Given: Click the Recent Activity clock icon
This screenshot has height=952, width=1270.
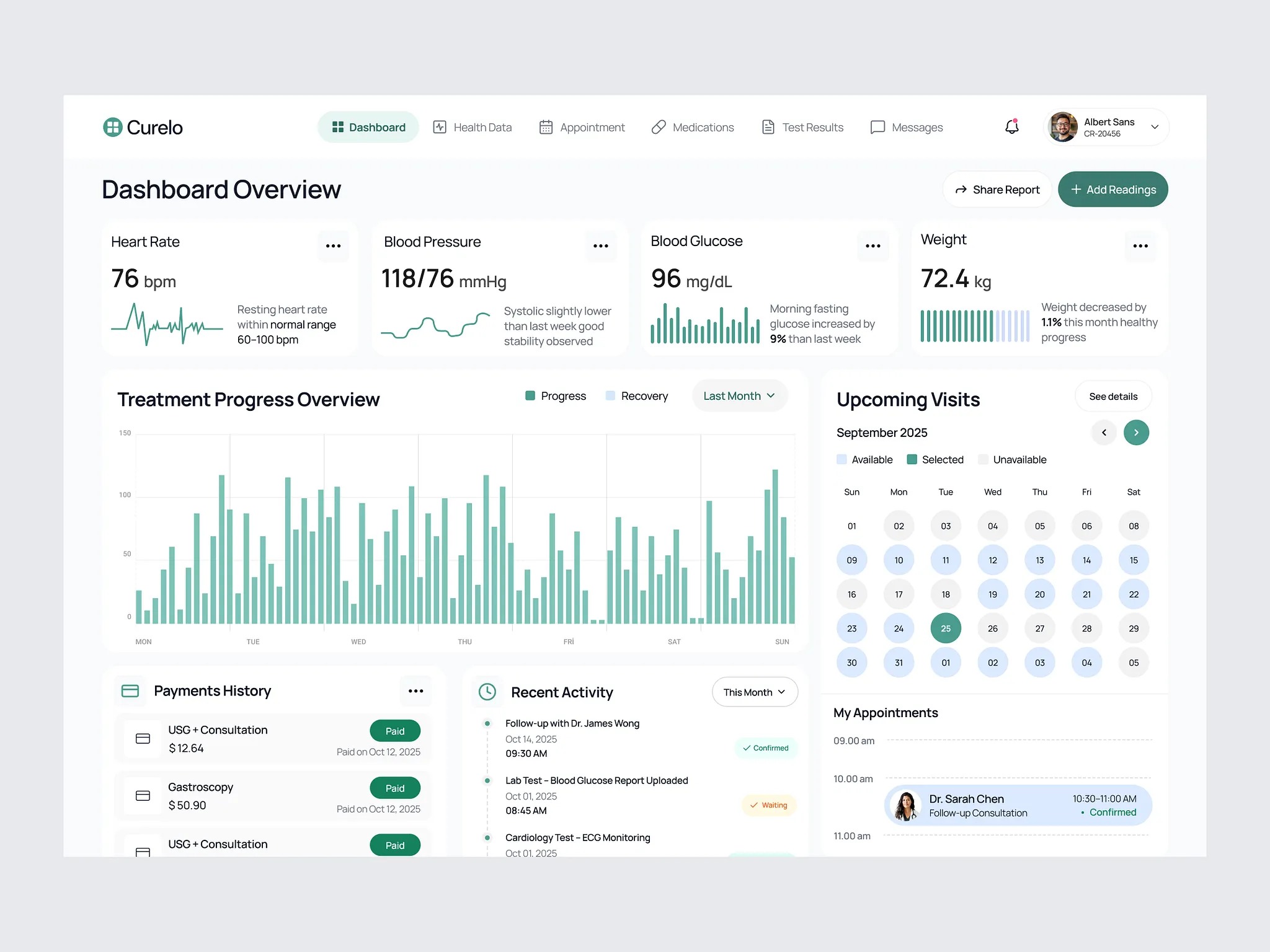Looking at the screenshot, I should pyautogui.click(x=487, y=692).
